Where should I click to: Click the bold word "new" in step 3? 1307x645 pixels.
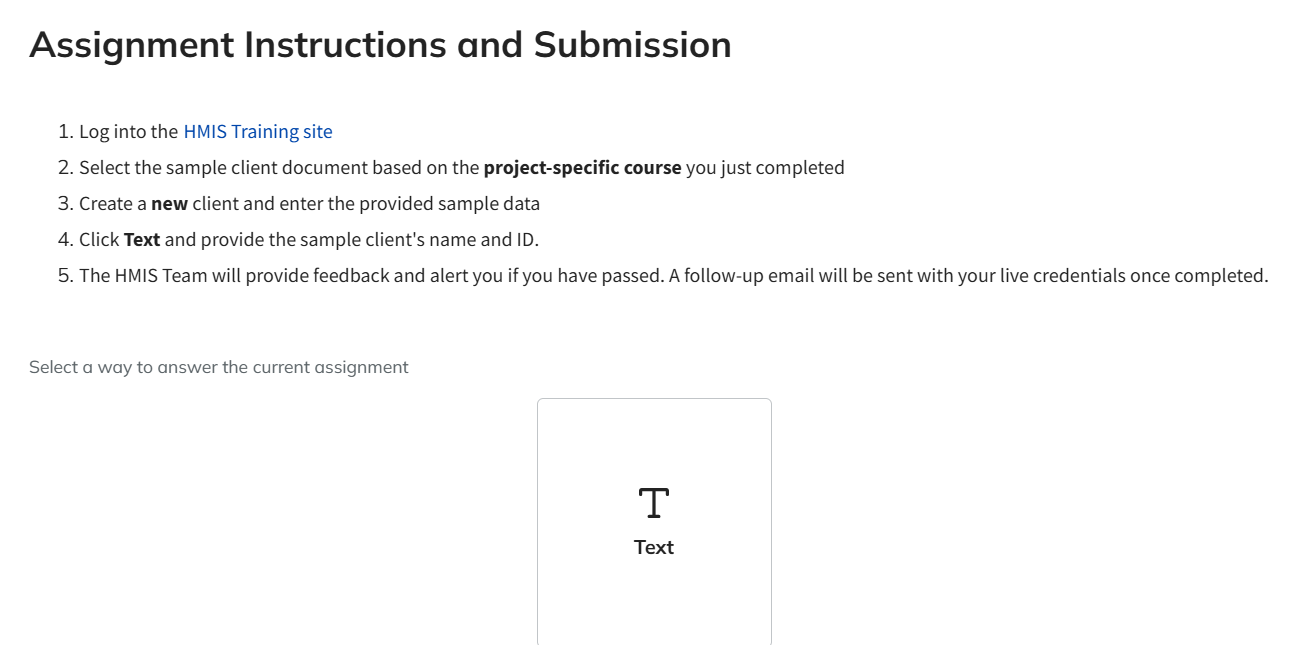(x=169, y=204)
